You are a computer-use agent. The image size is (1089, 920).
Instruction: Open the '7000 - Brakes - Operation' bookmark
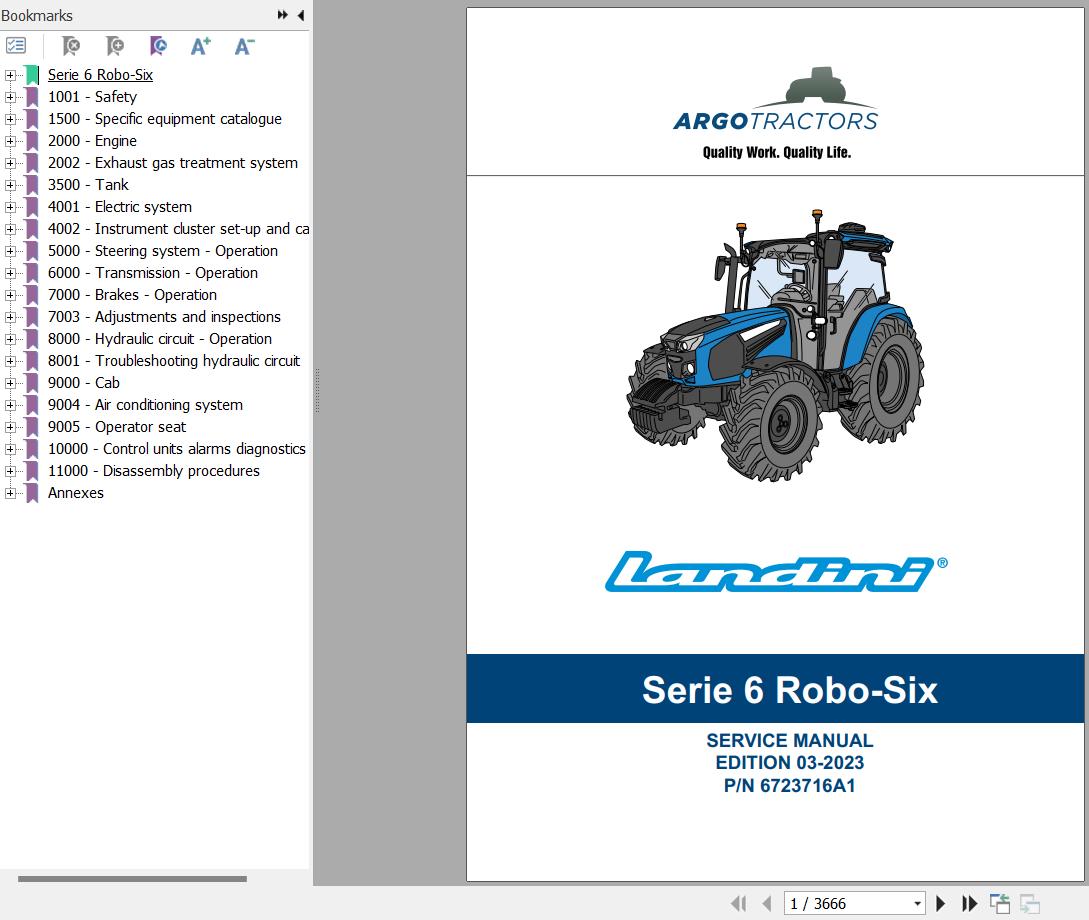(132, 295)
